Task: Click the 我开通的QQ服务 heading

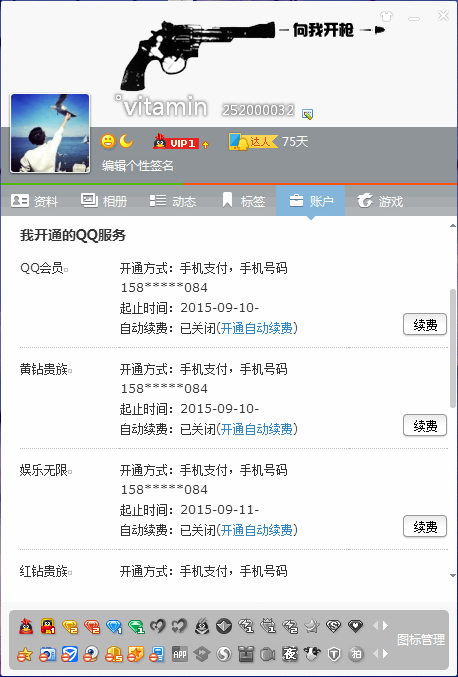Action: point(73,235)
